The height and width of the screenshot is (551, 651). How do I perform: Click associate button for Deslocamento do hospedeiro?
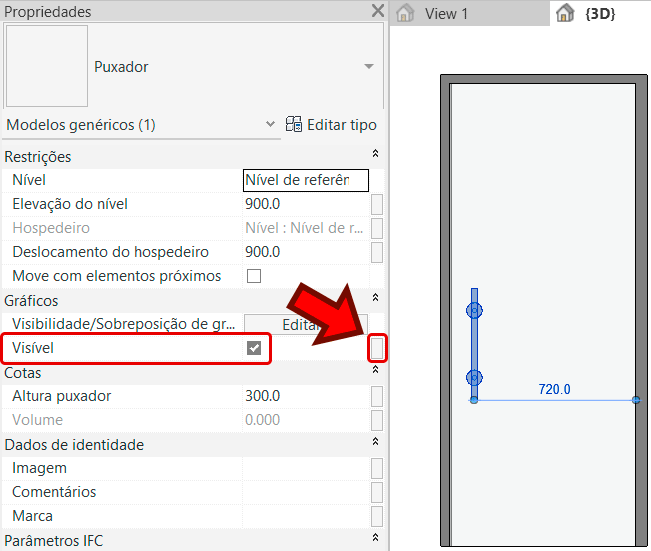[377, 252]
